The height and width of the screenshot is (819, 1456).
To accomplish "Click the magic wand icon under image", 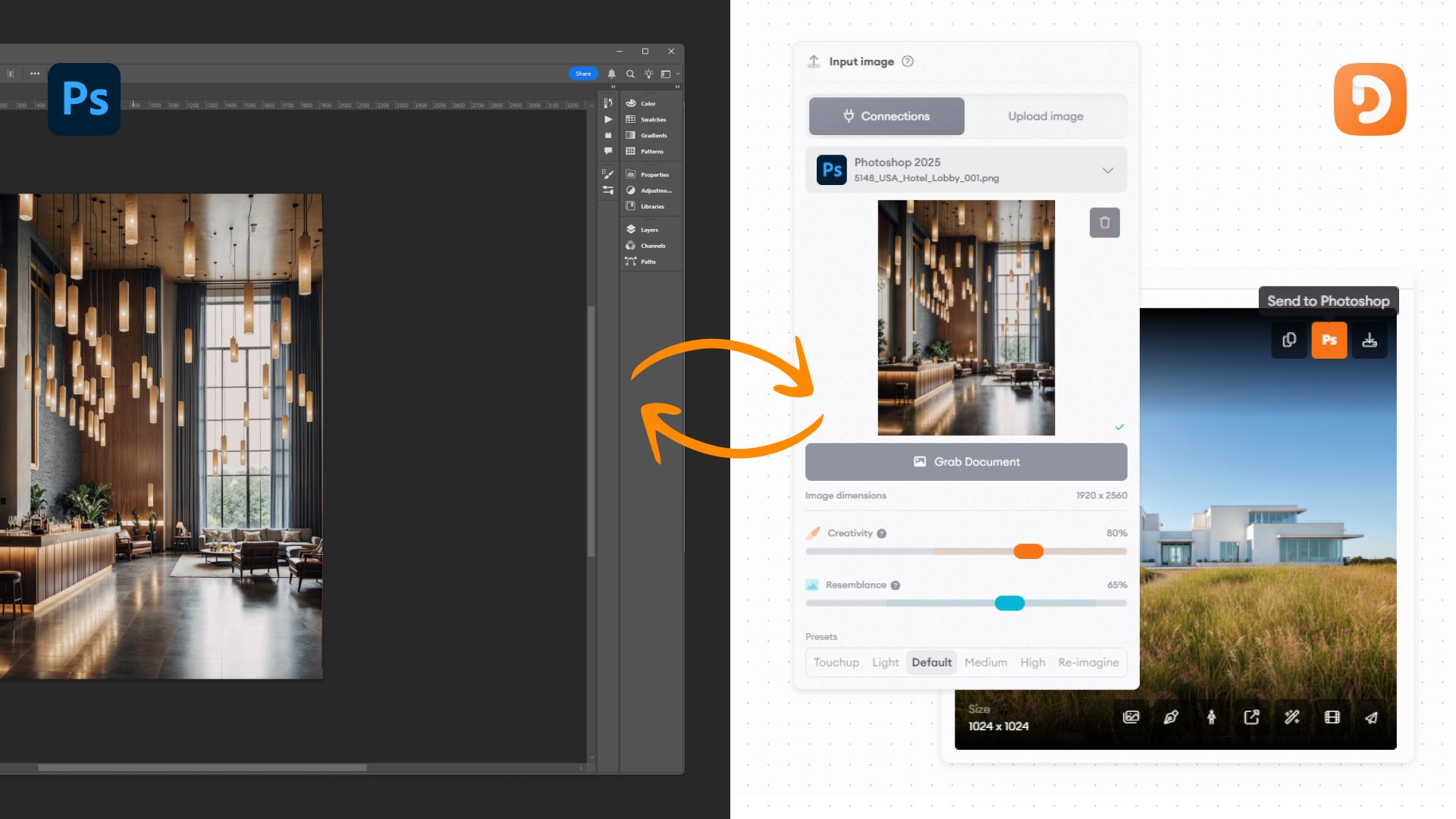I will coord(1291,717).
